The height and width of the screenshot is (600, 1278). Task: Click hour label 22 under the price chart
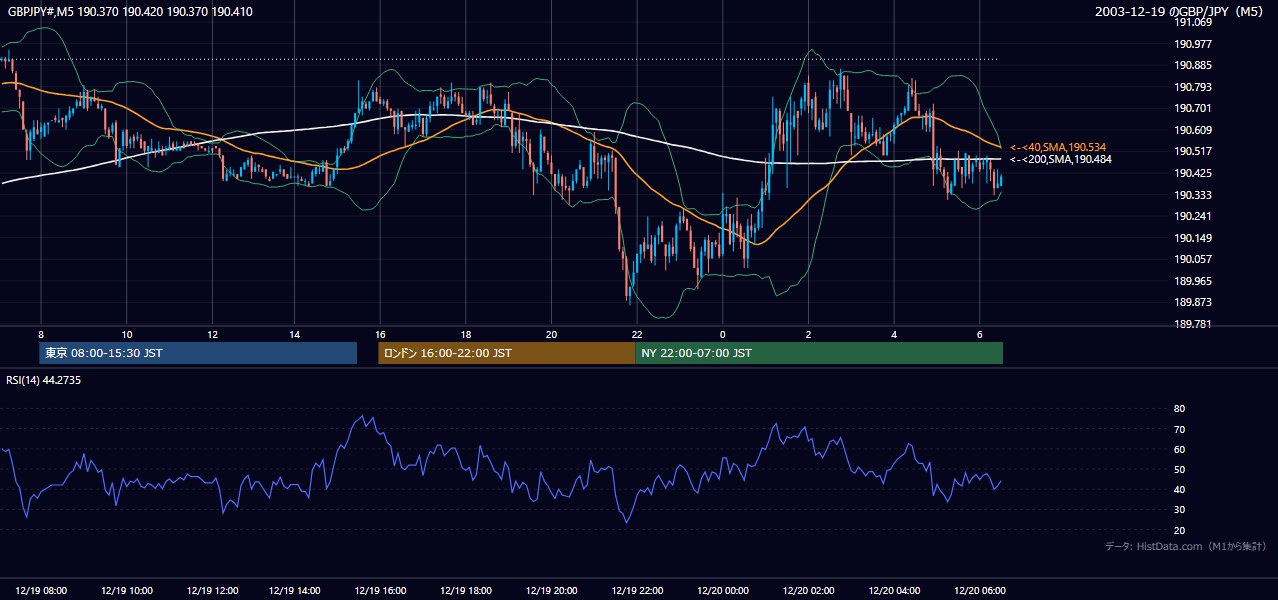(x=637, y=333)
